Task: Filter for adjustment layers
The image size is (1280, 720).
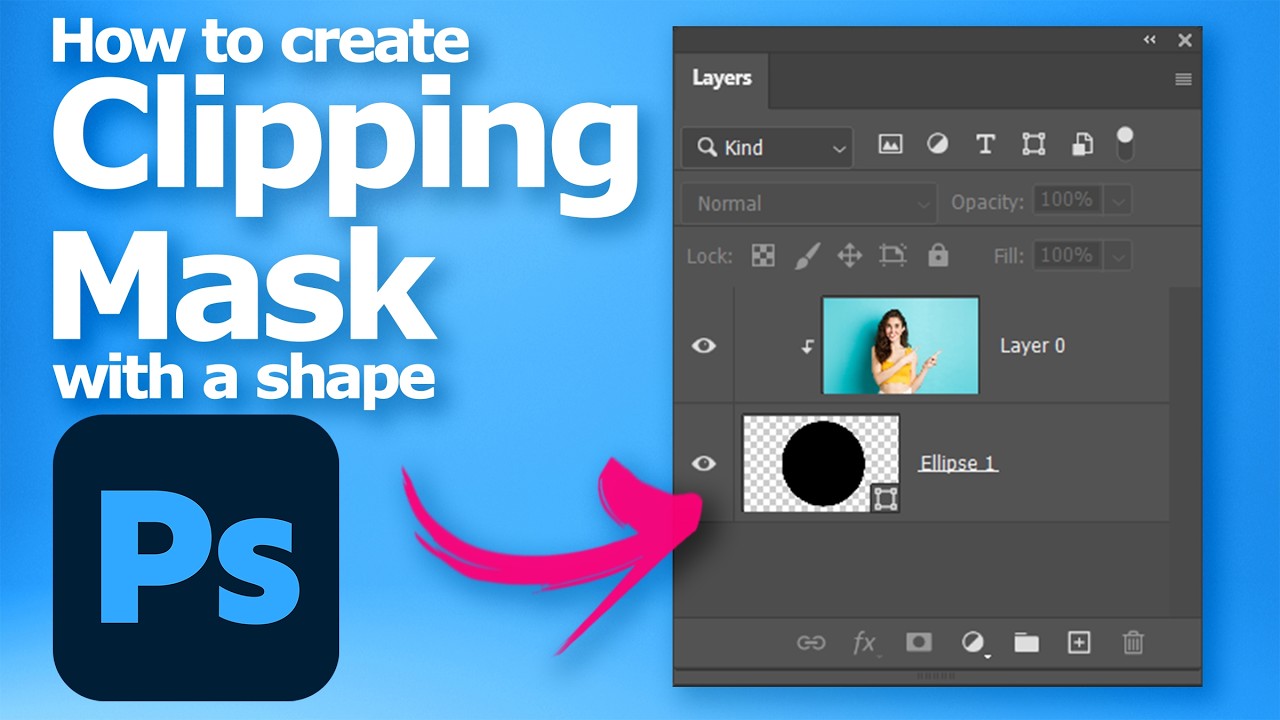Action: pyautogui.click(x=937, y=144)
